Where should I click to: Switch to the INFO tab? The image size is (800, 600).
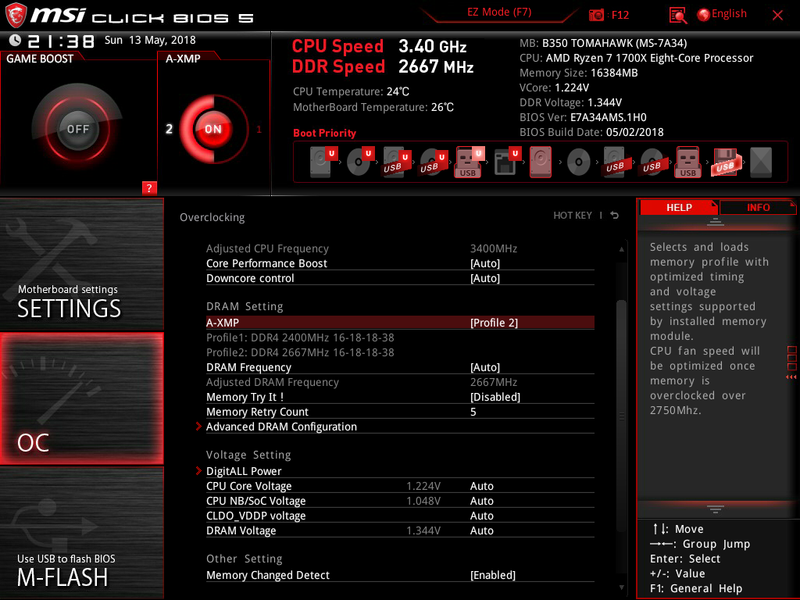(x=758, y=207)
